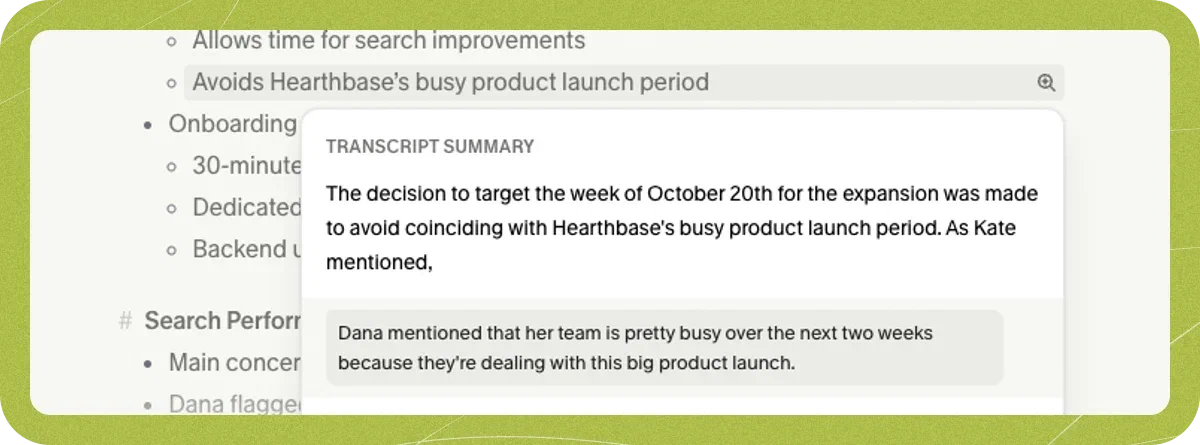The height and width of the screenshot is (445, 1200).
Task: Click the "30-minute" sub-bullet text
Action: [247, 166]
